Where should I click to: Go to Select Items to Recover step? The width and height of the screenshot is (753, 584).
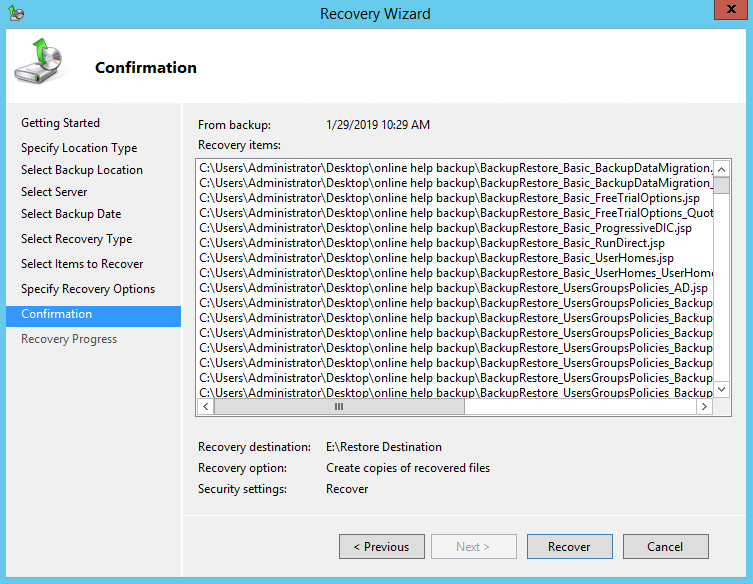tap(82, 264)
